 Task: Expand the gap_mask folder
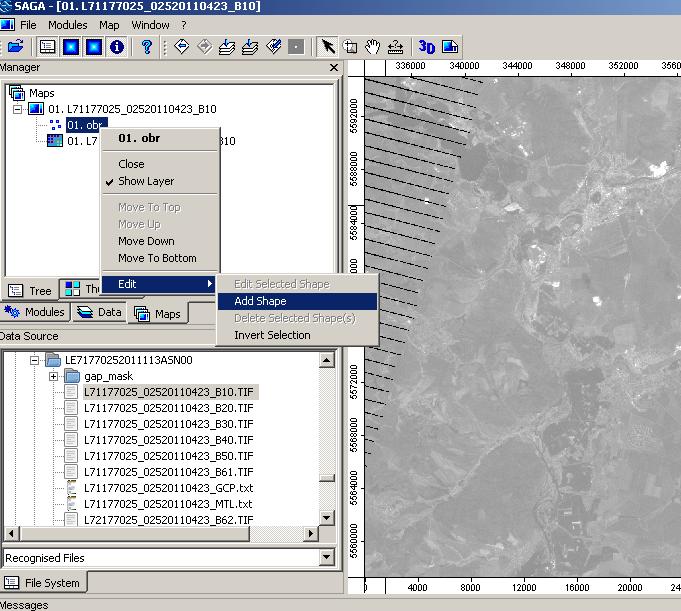coord(53,376)
